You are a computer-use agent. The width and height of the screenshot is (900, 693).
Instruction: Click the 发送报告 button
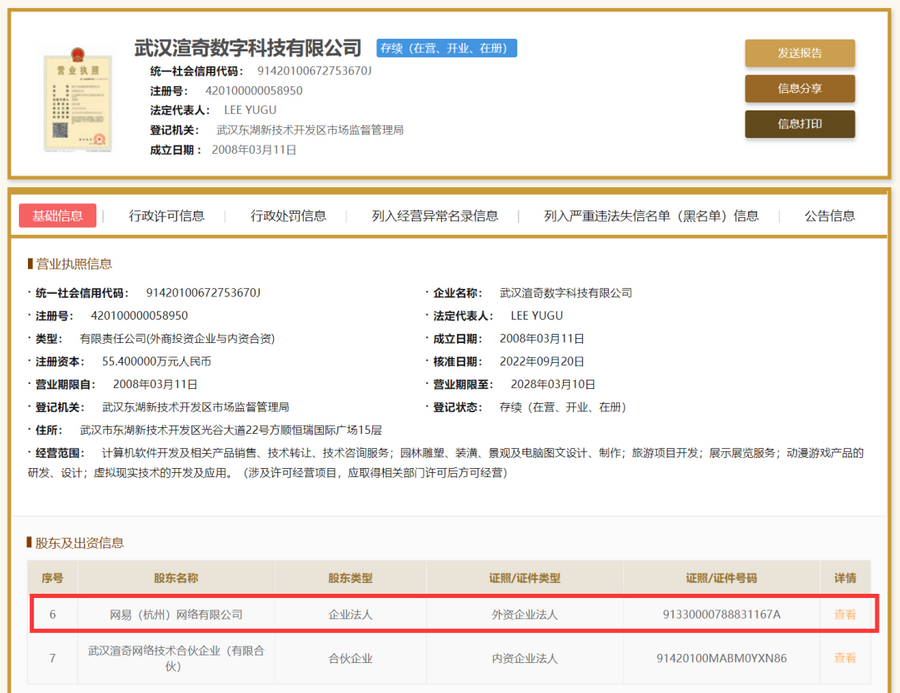pyautogui.click(x=799, y=53)
